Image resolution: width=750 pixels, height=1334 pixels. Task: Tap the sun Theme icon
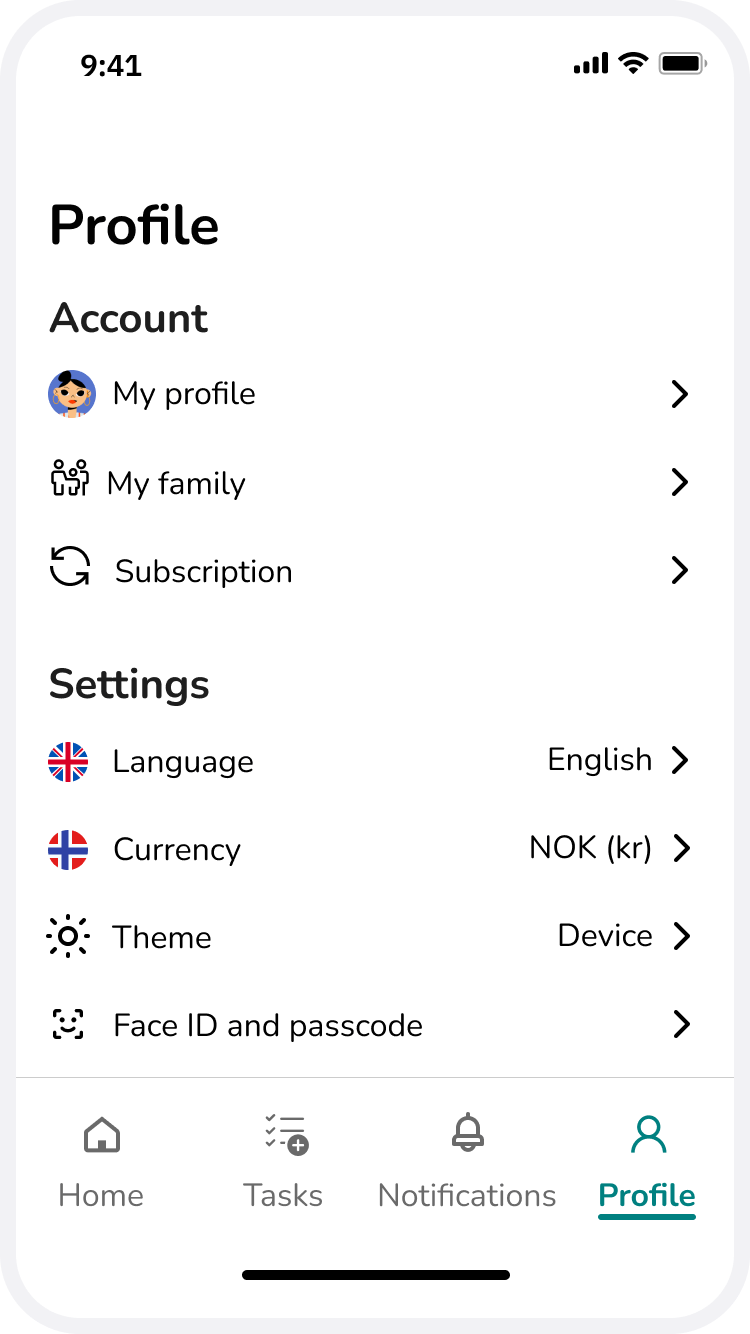(x=68, y=937)
